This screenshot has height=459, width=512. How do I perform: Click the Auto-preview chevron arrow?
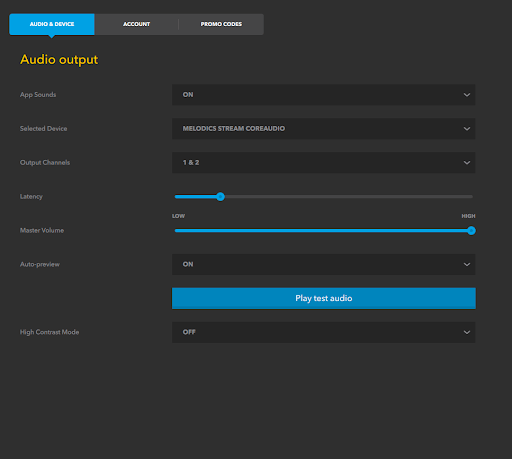pos(467,264)
